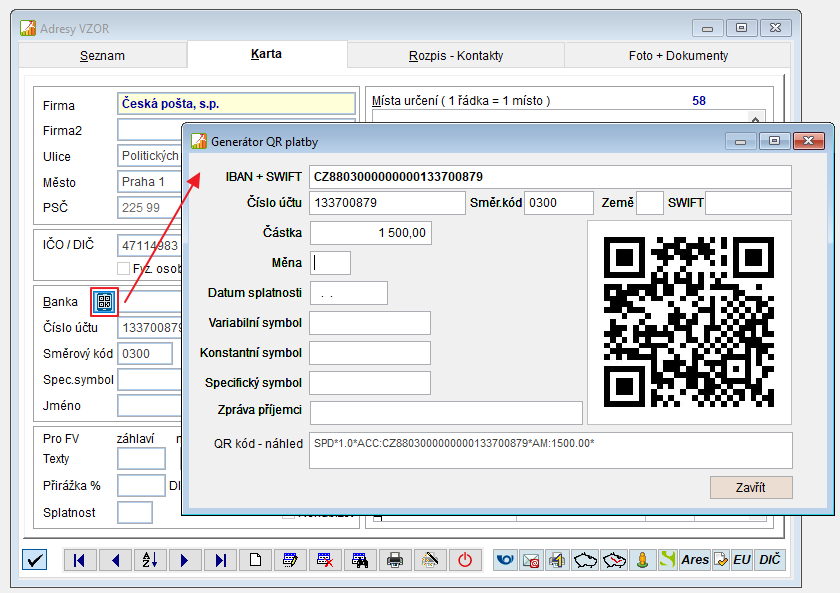Minimize the Generátor QR platby window
Screen dimensions: 840x593
pos(741,141)
